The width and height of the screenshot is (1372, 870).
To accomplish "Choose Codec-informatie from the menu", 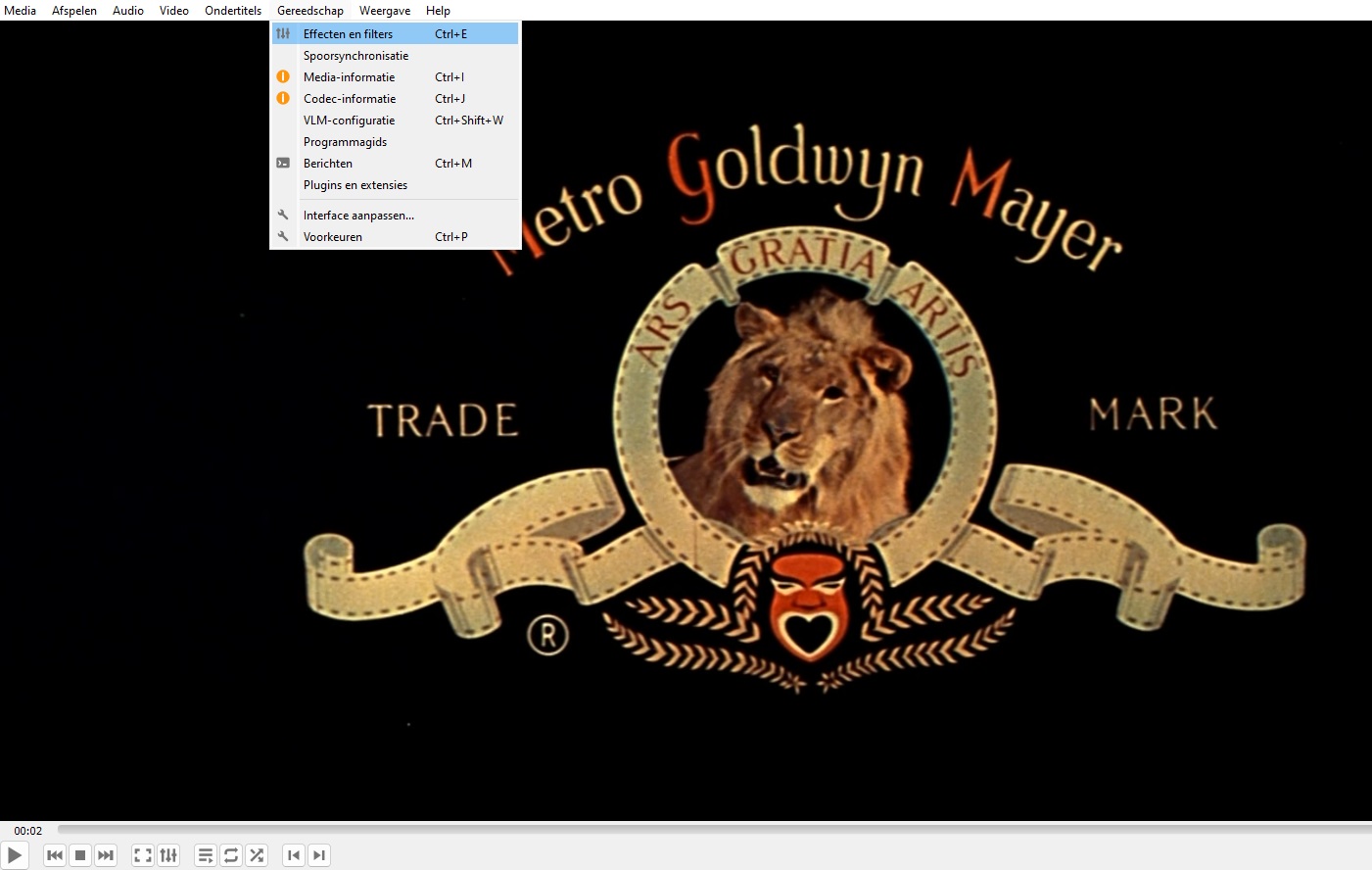I will (x=350, y=99).
